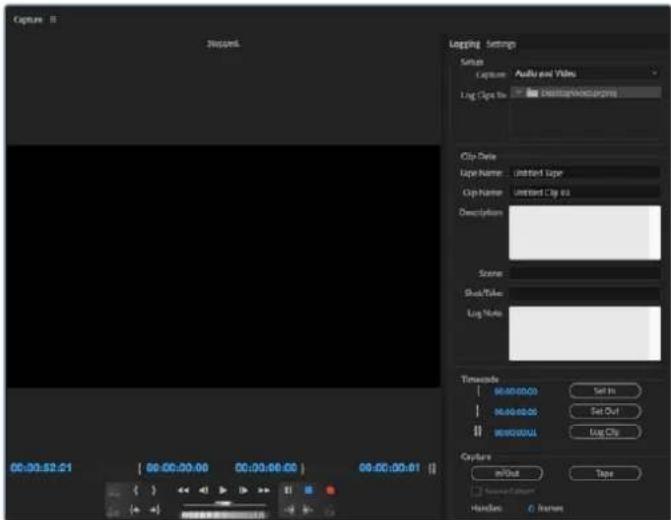Switch to the Logging tab
Image resolution: width=671 pixels, height=520 pixels.
[465, 44]
